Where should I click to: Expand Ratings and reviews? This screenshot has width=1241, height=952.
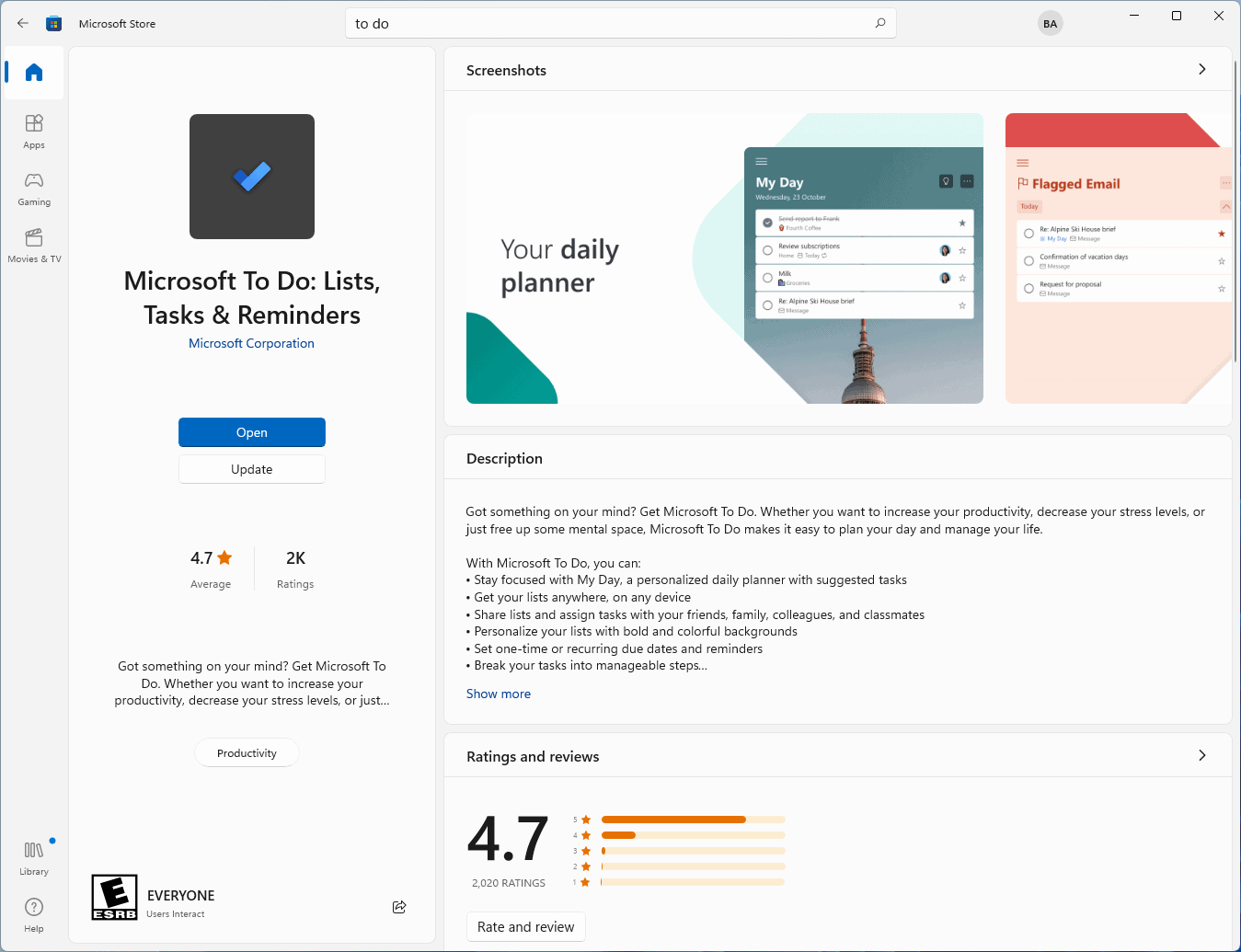pyautogui.click(x=1201, y=755)
